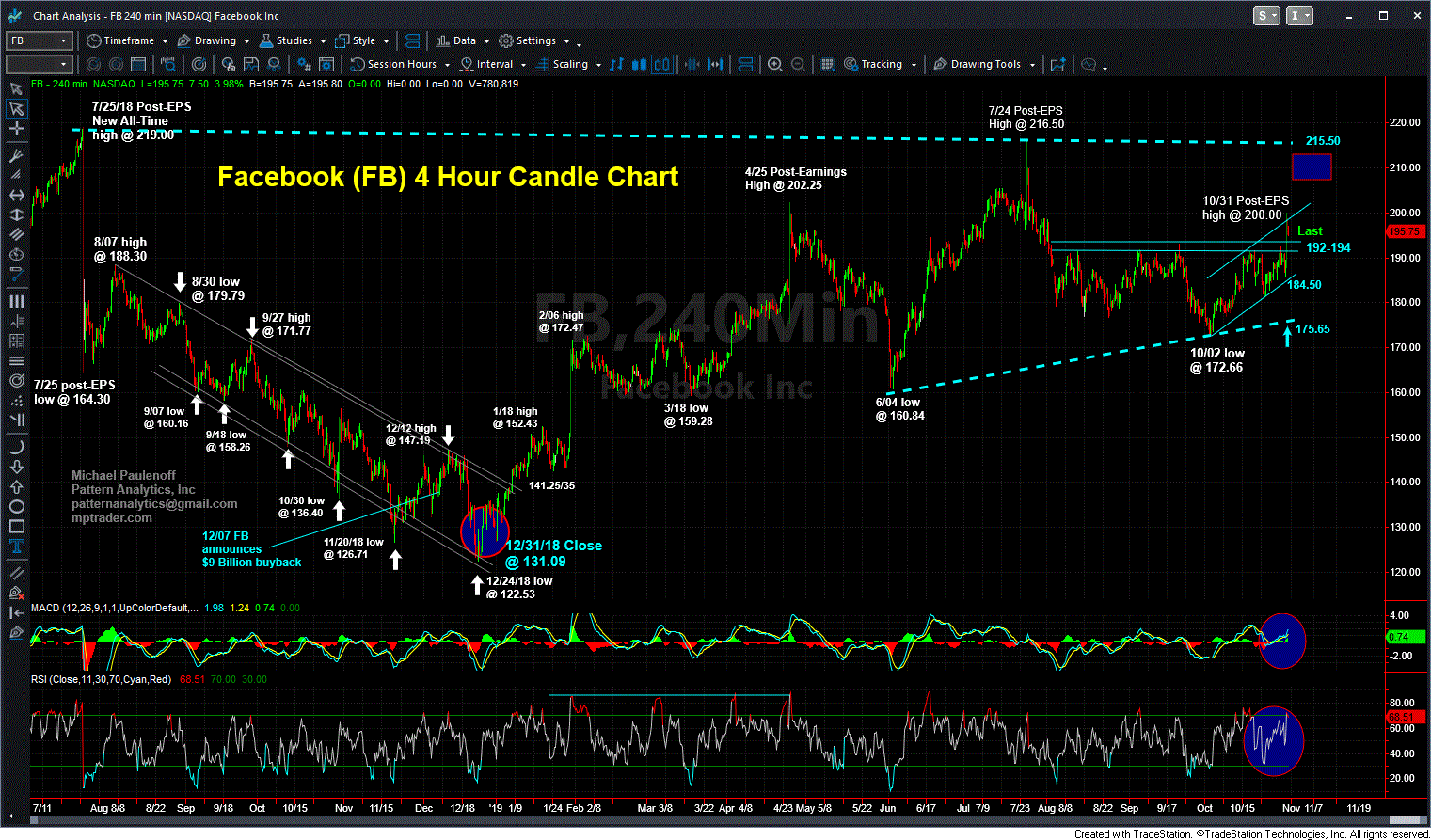Click the snapshot image share icon
This screenshot has width=1431, height=840.
click(1057, 64)
